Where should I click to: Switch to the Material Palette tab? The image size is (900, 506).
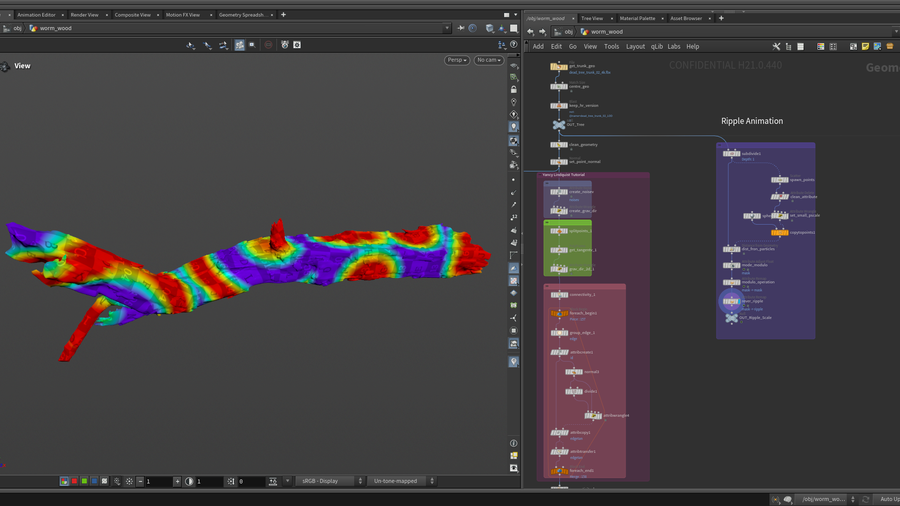[637, 18]
